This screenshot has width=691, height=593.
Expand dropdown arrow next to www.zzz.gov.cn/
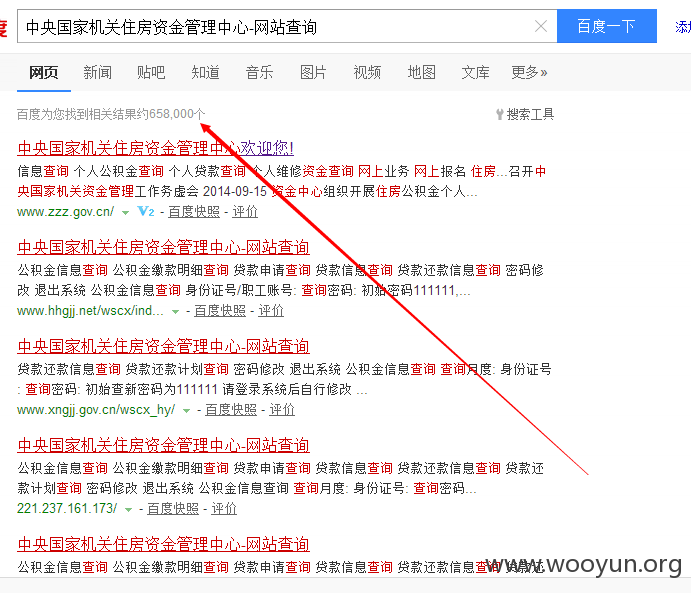(126, 213)
